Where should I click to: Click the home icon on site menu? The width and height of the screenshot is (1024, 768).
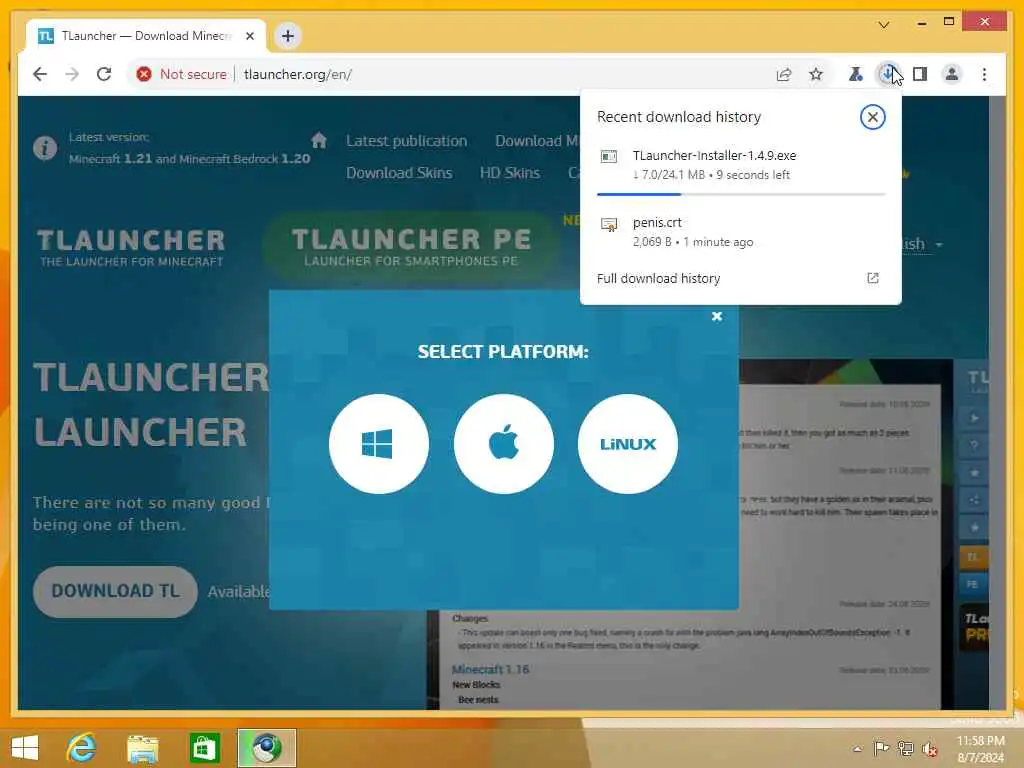[319, 140]
